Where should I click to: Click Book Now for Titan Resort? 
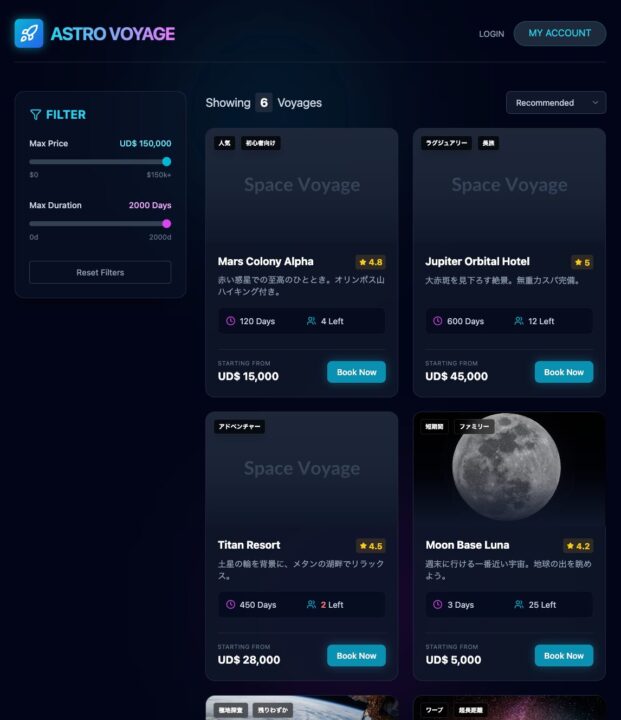pos(356,656)
